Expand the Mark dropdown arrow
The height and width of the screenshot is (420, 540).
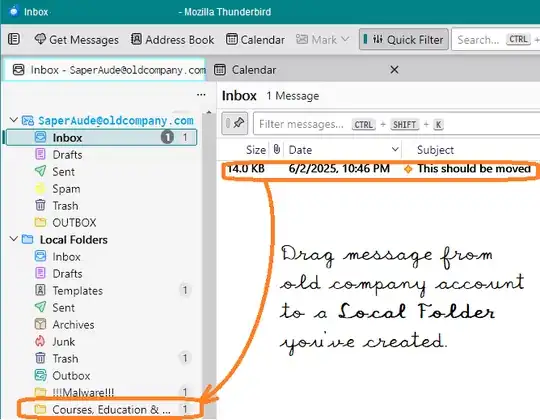345,39
